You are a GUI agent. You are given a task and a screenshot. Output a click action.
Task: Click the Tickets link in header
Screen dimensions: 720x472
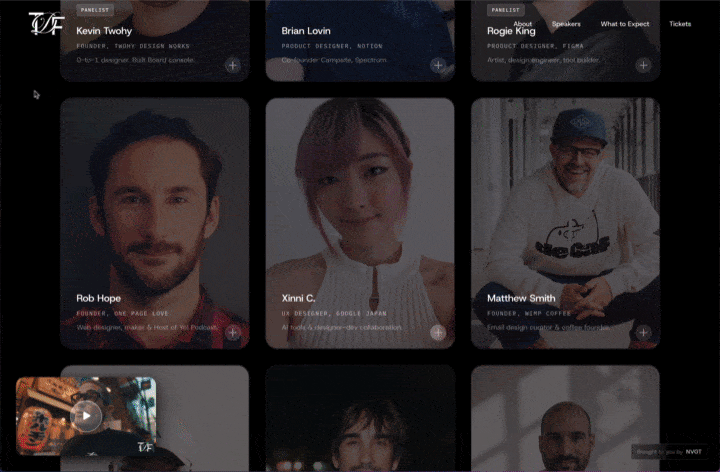point(680,24)
